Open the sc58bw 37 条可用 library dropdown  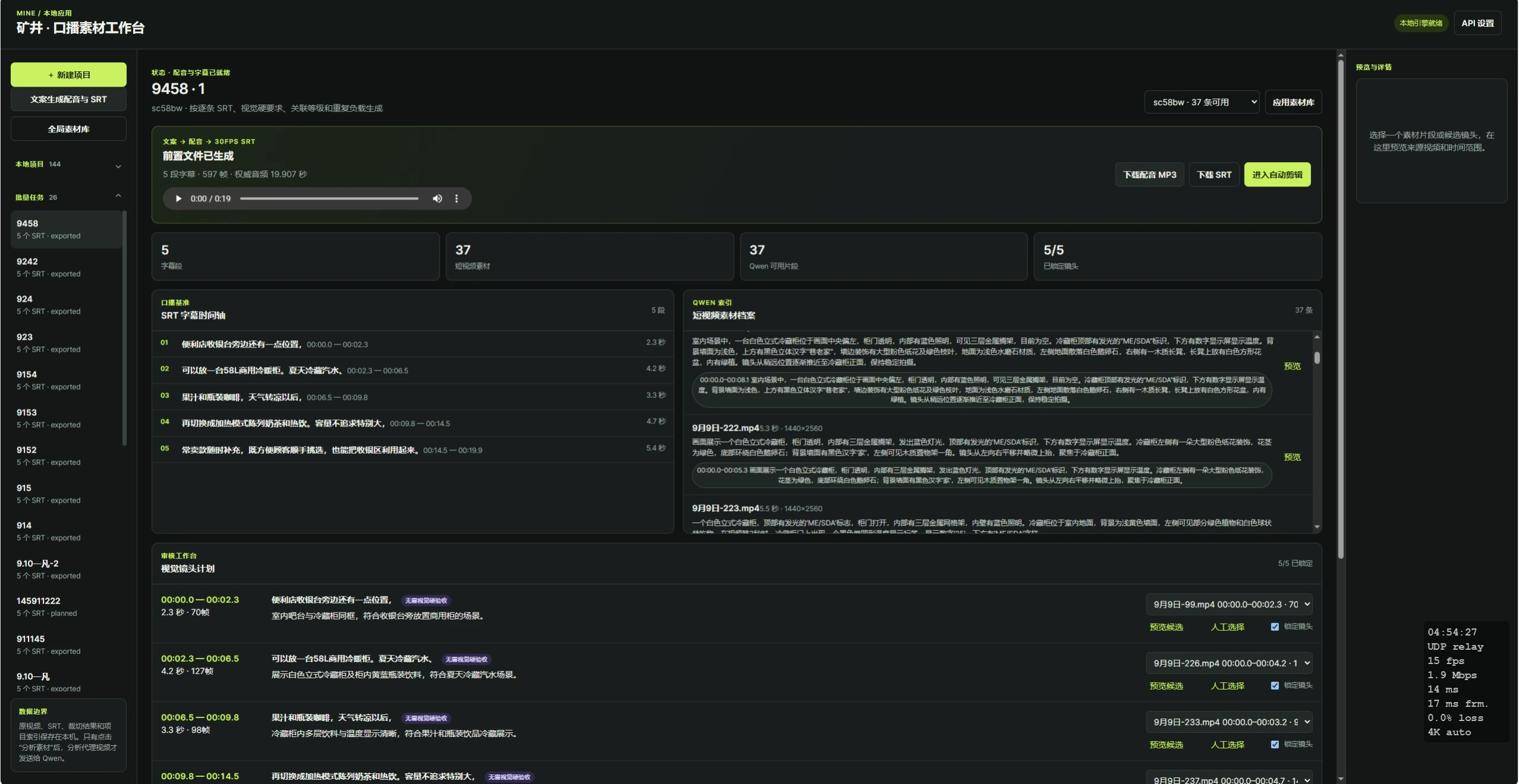[x=1202, y=102]
